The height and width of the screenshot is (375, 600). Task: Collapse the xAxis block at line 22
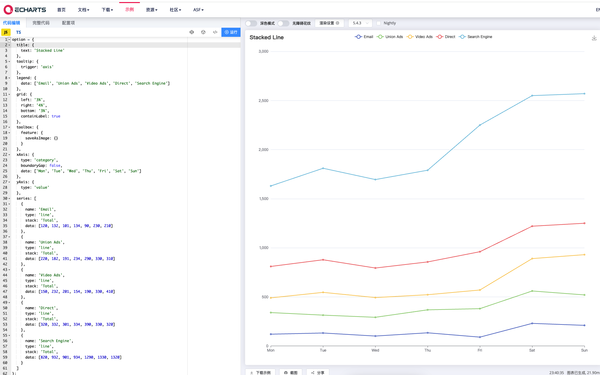tap(10, 155)
